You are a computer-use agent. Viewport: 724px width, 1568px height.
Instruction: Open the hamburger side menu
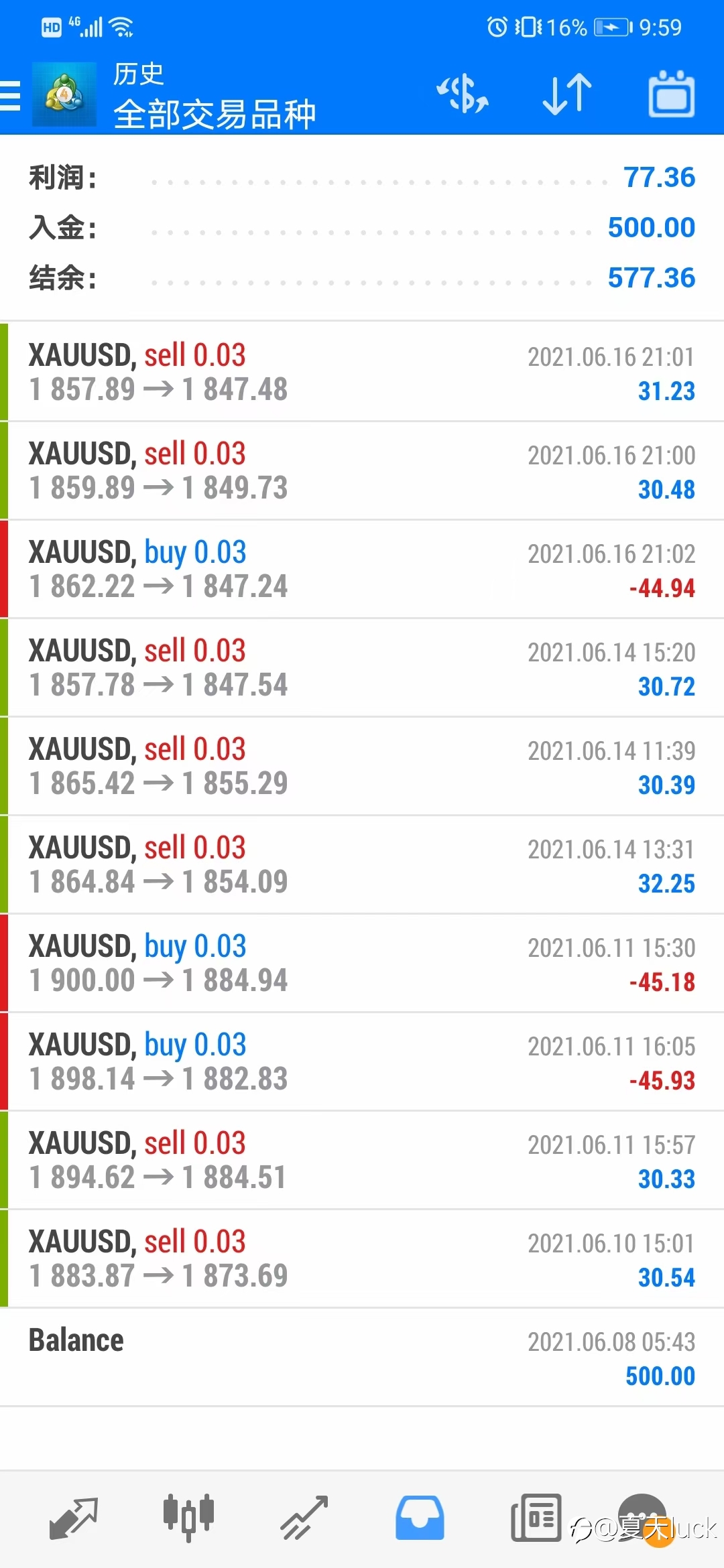click(x=10, y=95)
